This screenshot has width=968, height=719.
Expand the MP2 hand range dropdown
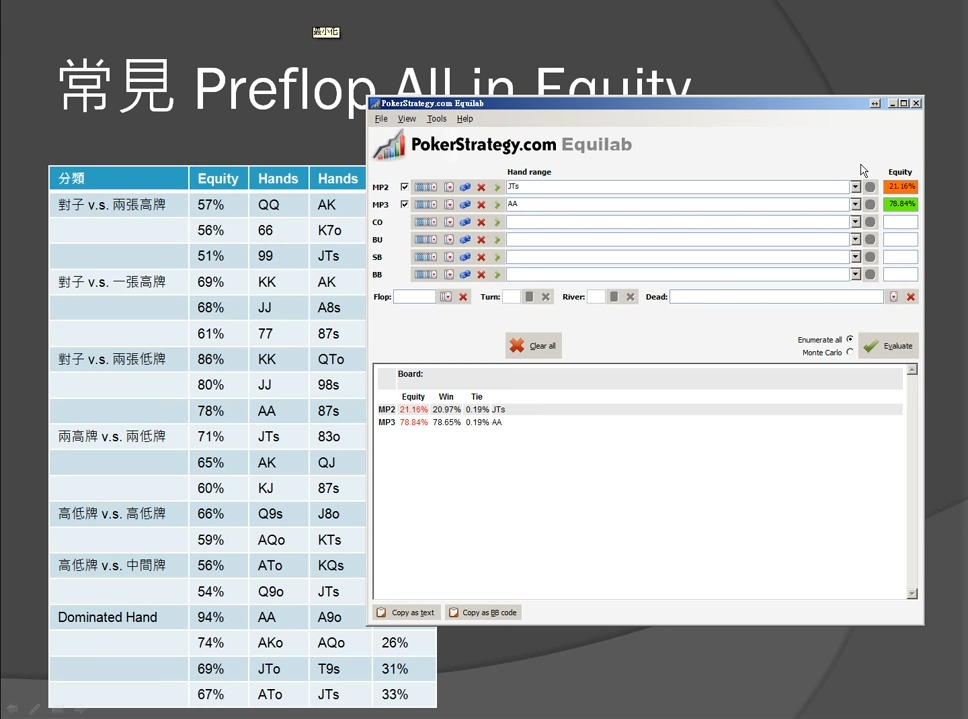pyautogui.click(x=856, y=187)
